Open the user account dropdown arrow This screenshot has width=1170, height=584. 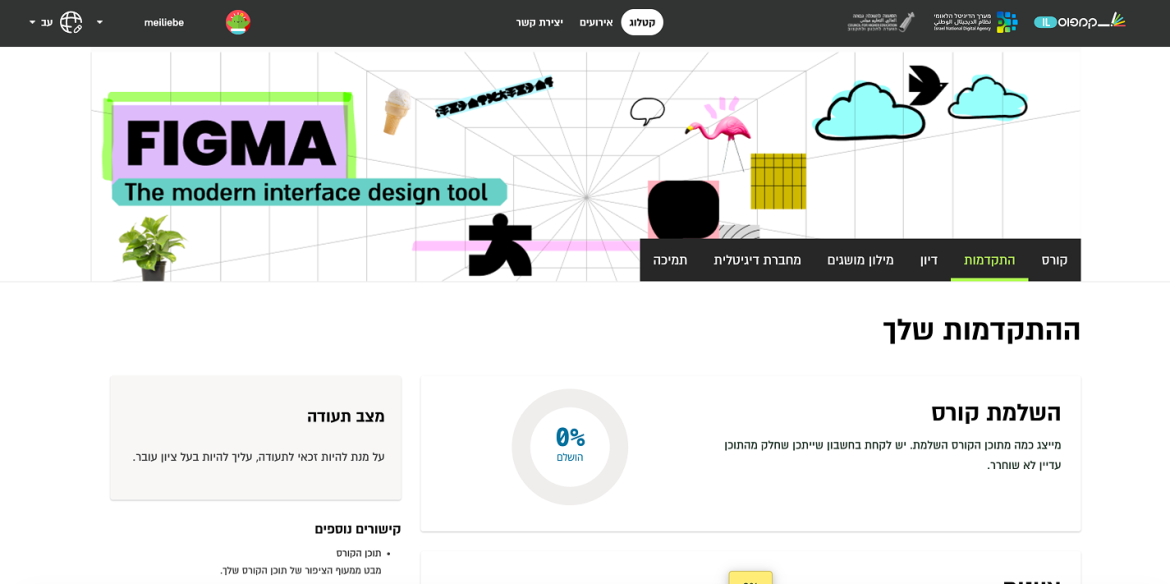(x=99, y=22)
